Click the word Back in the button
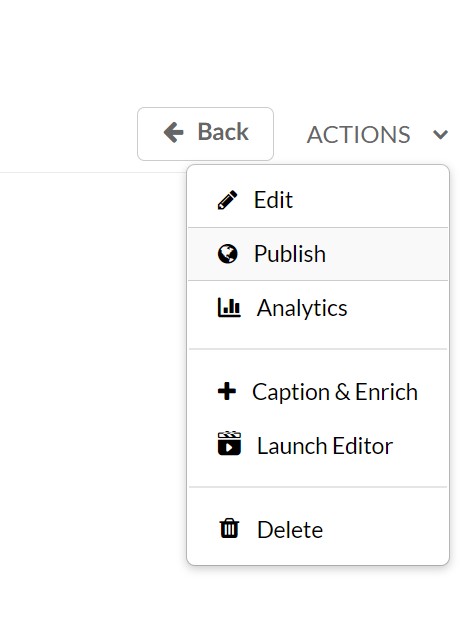The image size is (460, 621). (223, 132)
